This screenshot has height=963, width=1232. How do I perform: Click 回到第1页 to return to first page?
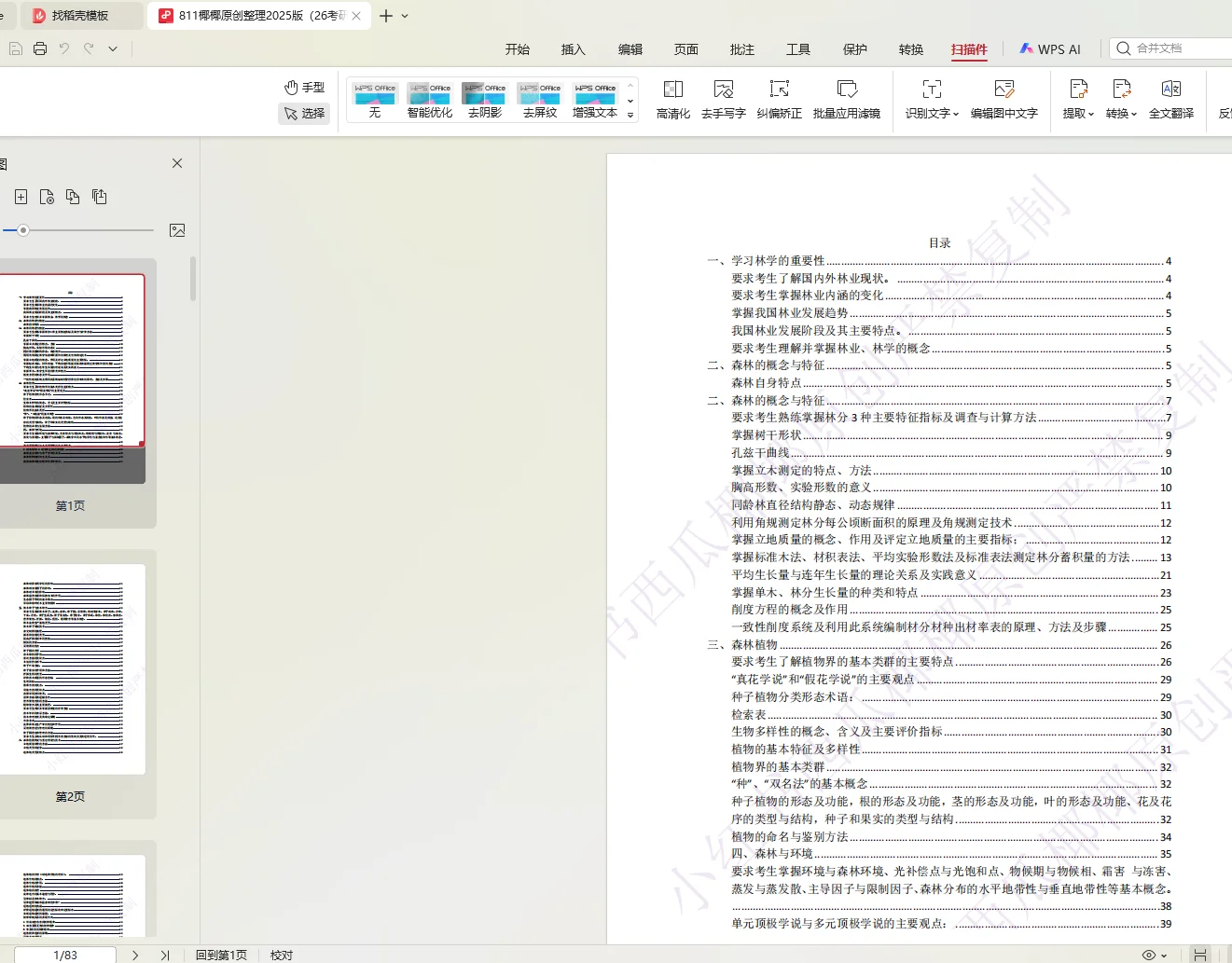click(x=221, y=955)
